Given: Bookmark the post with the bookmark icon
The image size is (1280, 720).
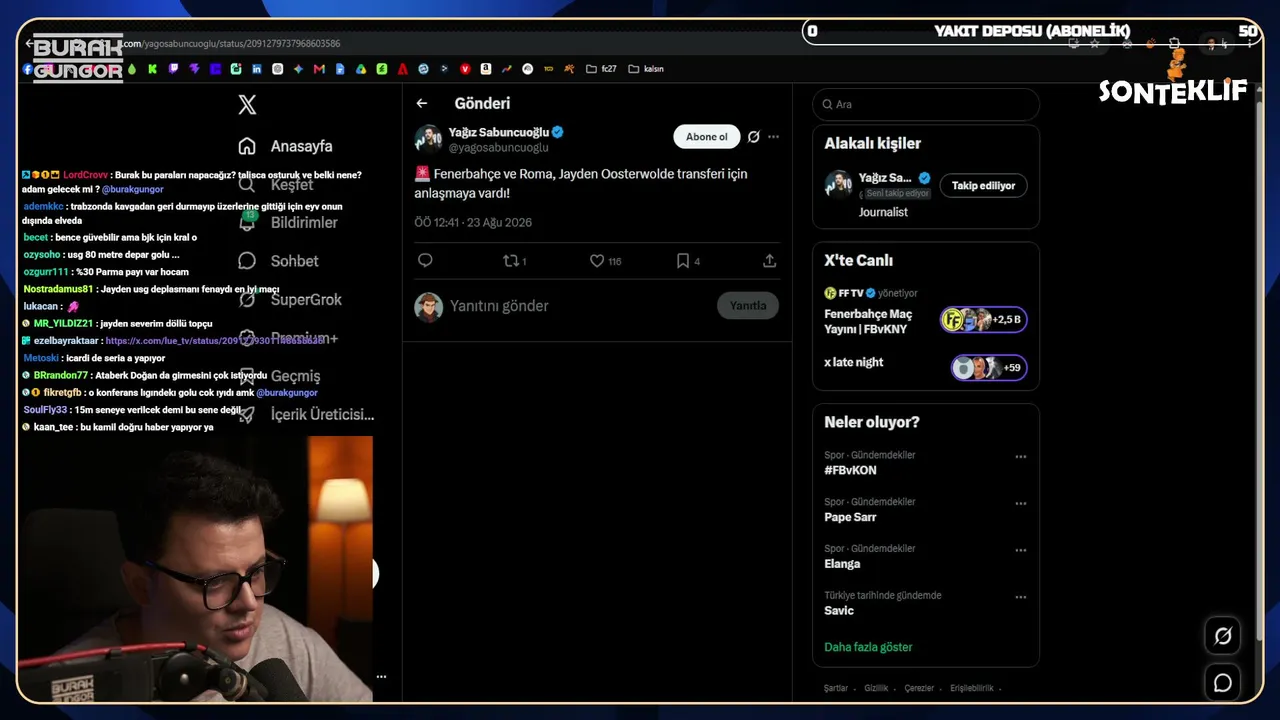Looking at the screenshot, I should [x=688, y=261].
